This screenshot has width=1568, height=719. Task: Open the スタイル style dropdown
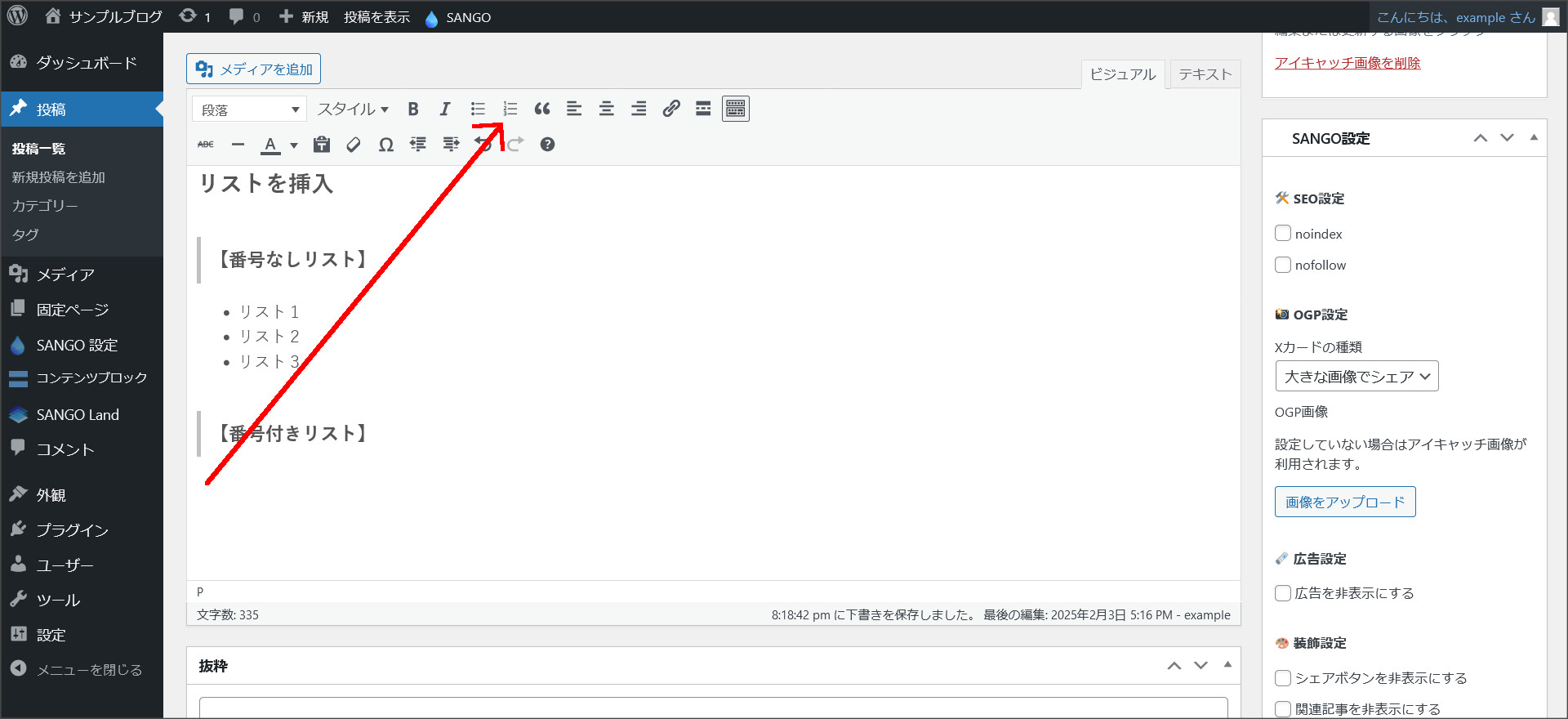(x=353, y=109)
